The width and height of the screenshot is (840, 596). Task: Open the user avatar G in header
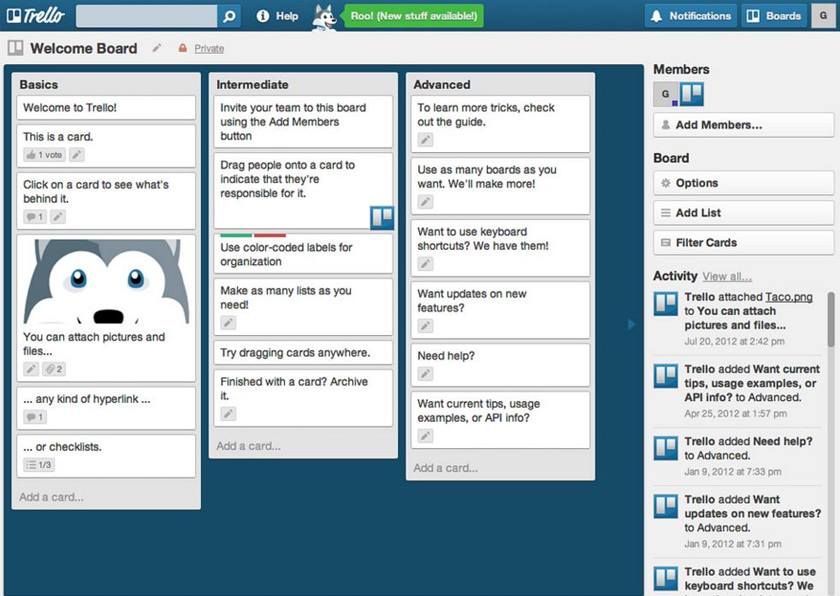[823, 16]
